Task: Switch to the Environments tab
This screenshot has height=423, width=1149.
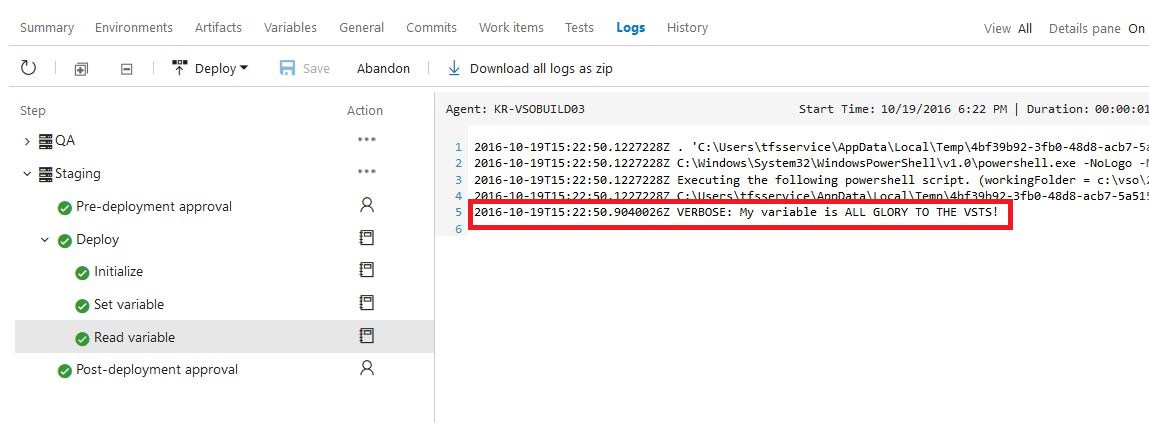Action: coord(134,28)
